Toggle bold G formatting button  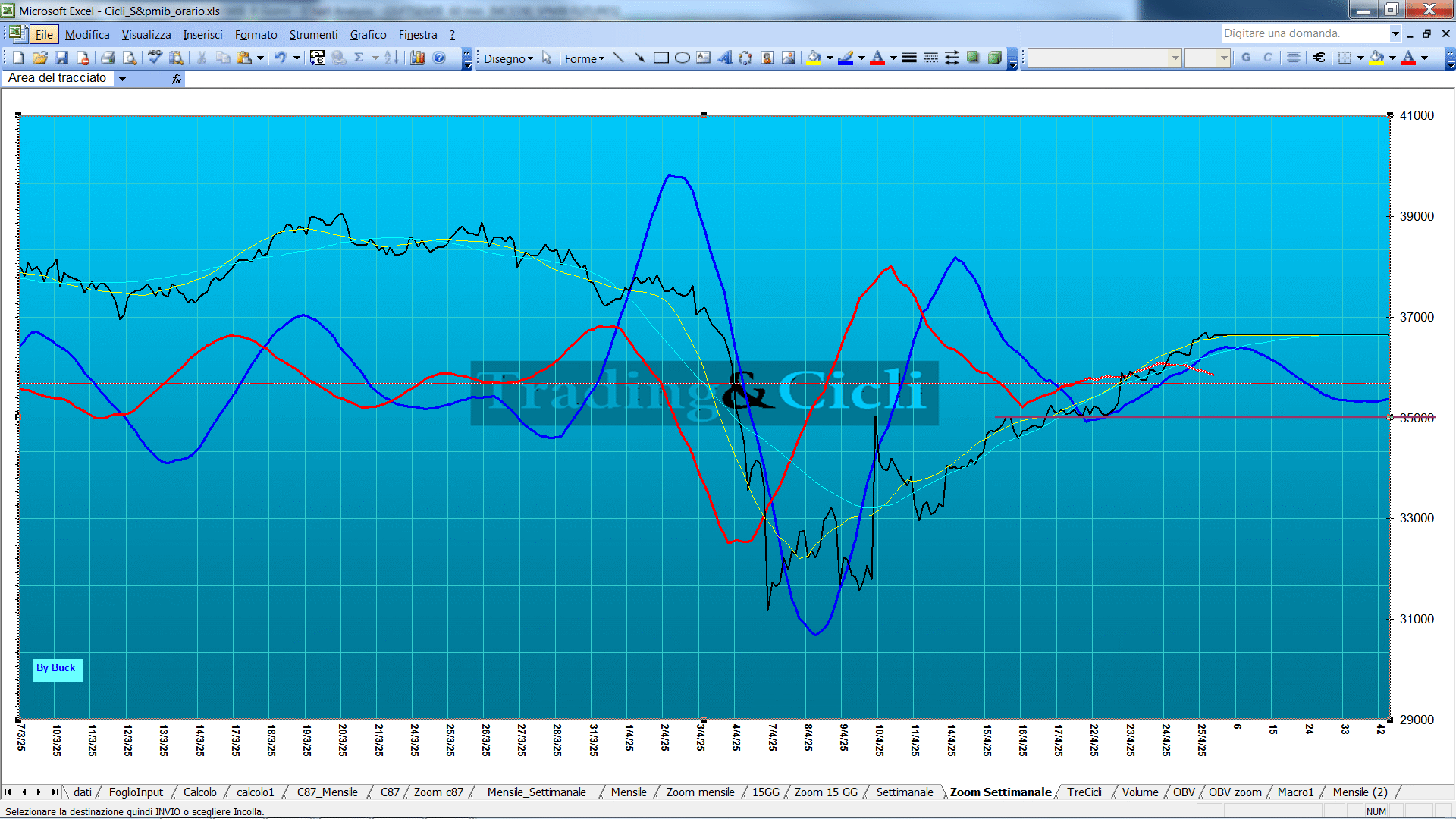tap(1246, 58)
